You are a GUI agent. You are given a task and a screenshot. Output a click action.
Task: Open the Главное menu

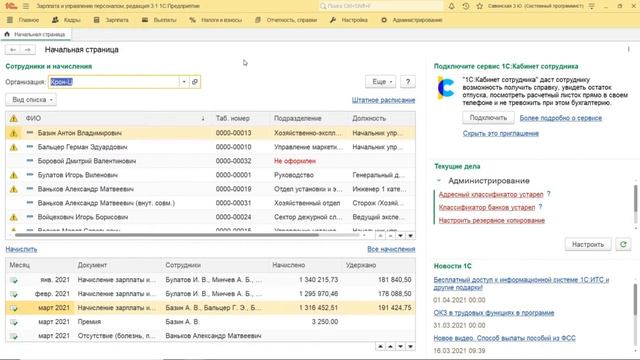coord(29,20)
